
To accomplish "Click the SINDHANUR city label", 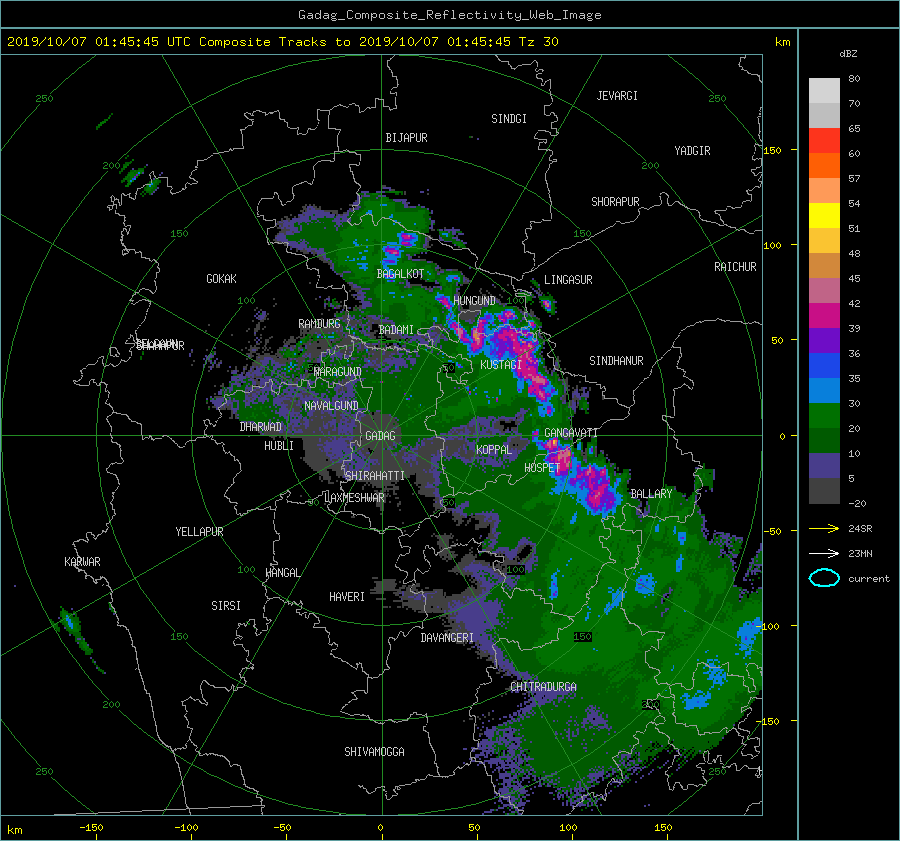I will pos(616,361).
